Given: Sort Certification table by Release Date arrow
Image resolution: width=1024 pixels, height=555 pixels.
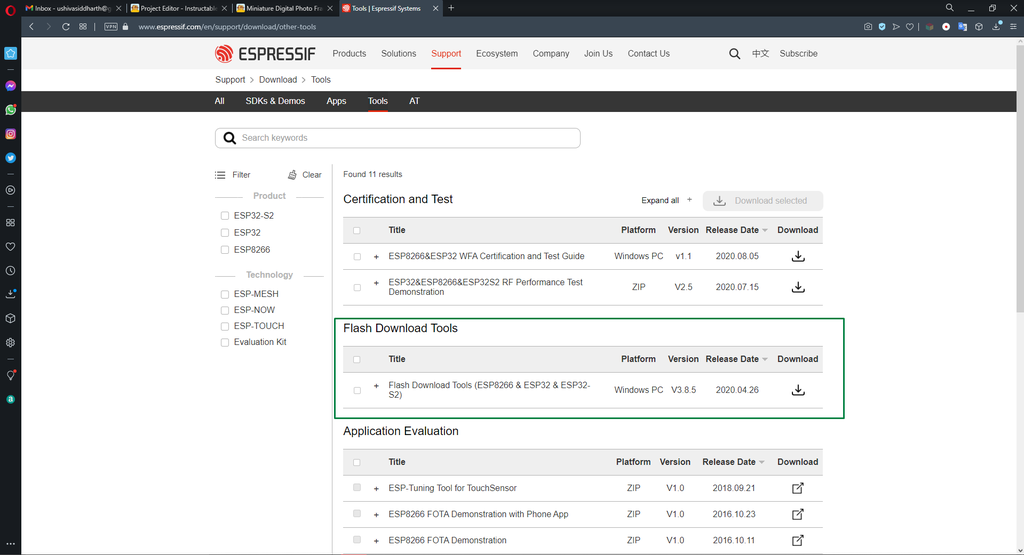Looking at the screenshot, I should click(765, 231).
